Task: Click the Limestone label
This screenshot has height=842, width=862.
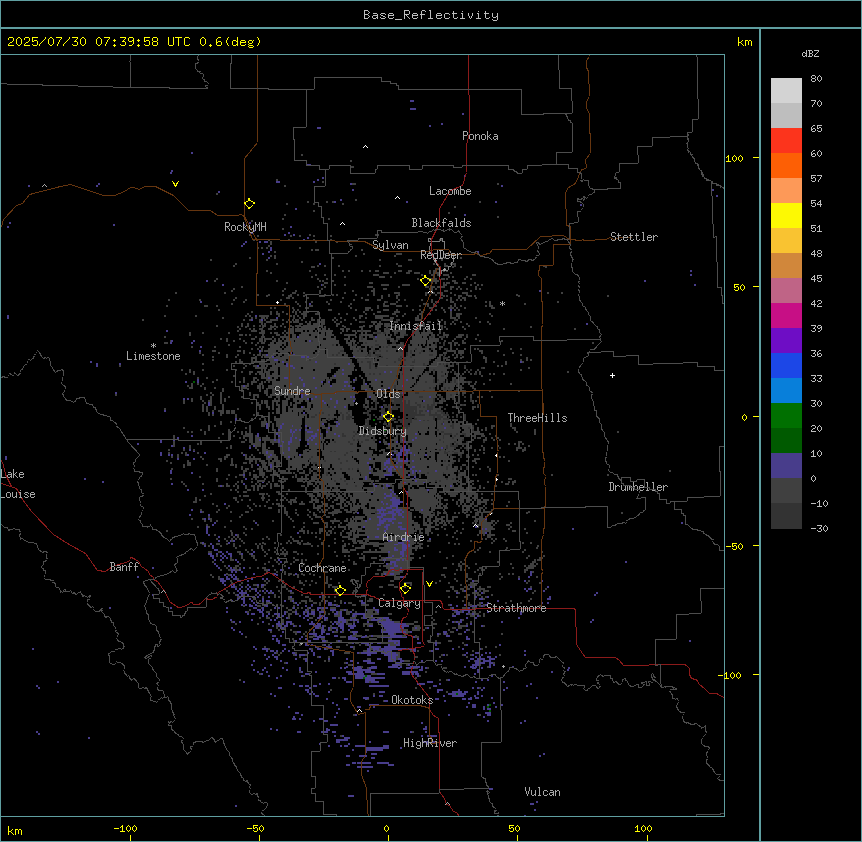Action: pyautogui.click(x=153, y=356)
